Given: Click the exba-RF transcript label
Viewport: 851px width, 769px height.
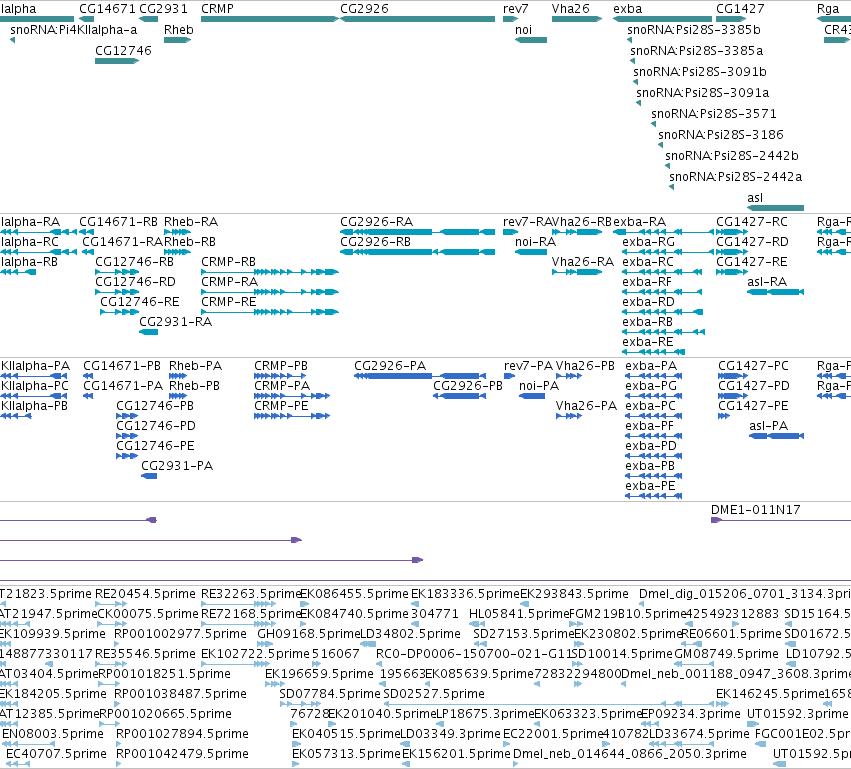Looking at the screenshot, I should (646, 282).
